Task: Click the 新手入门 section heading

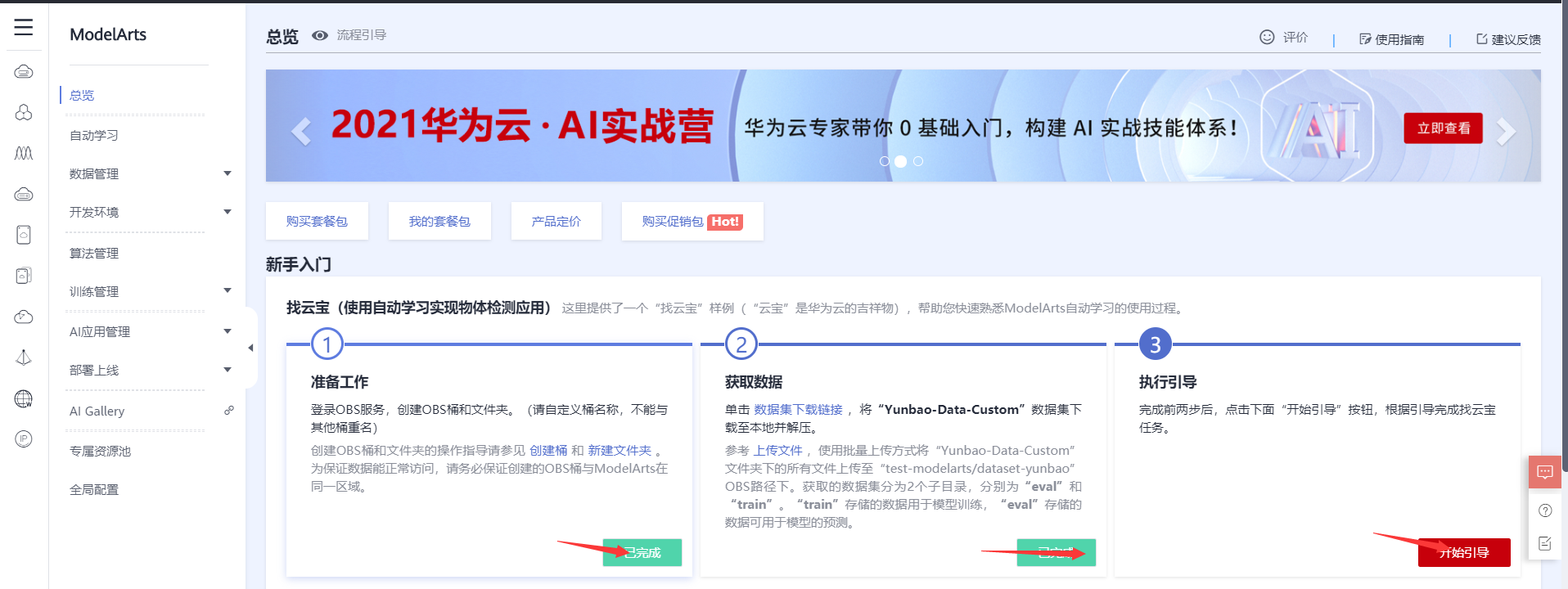Action: click(x=298, y=264)
